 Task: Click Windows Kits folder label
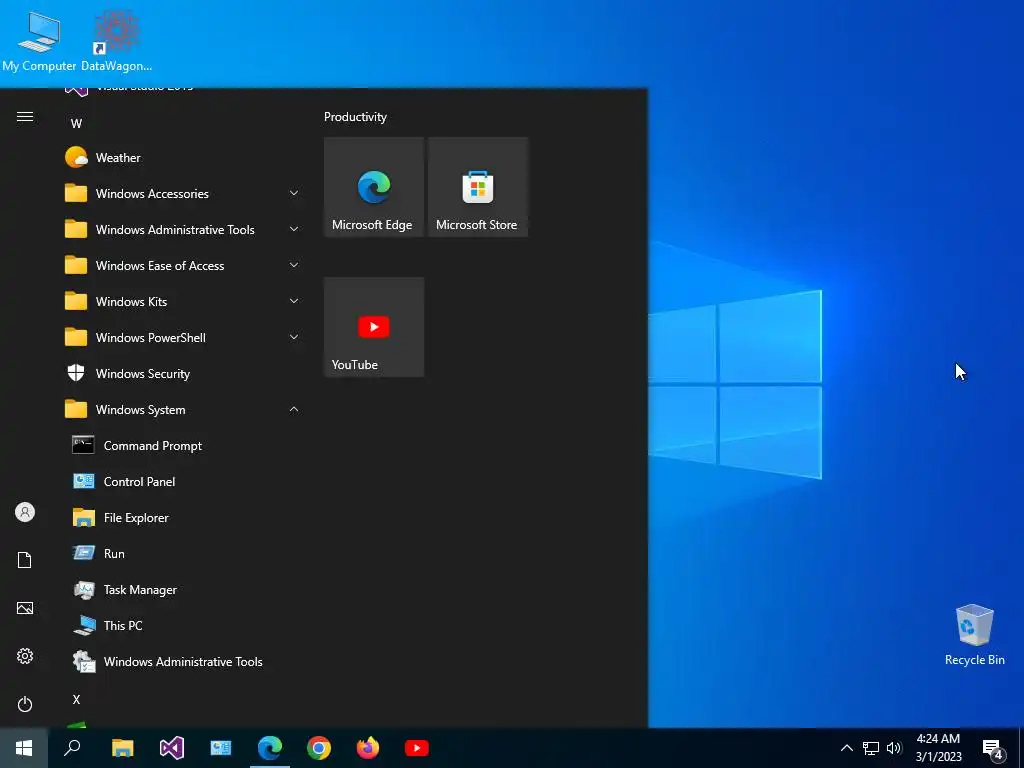(x=131, y=302)
